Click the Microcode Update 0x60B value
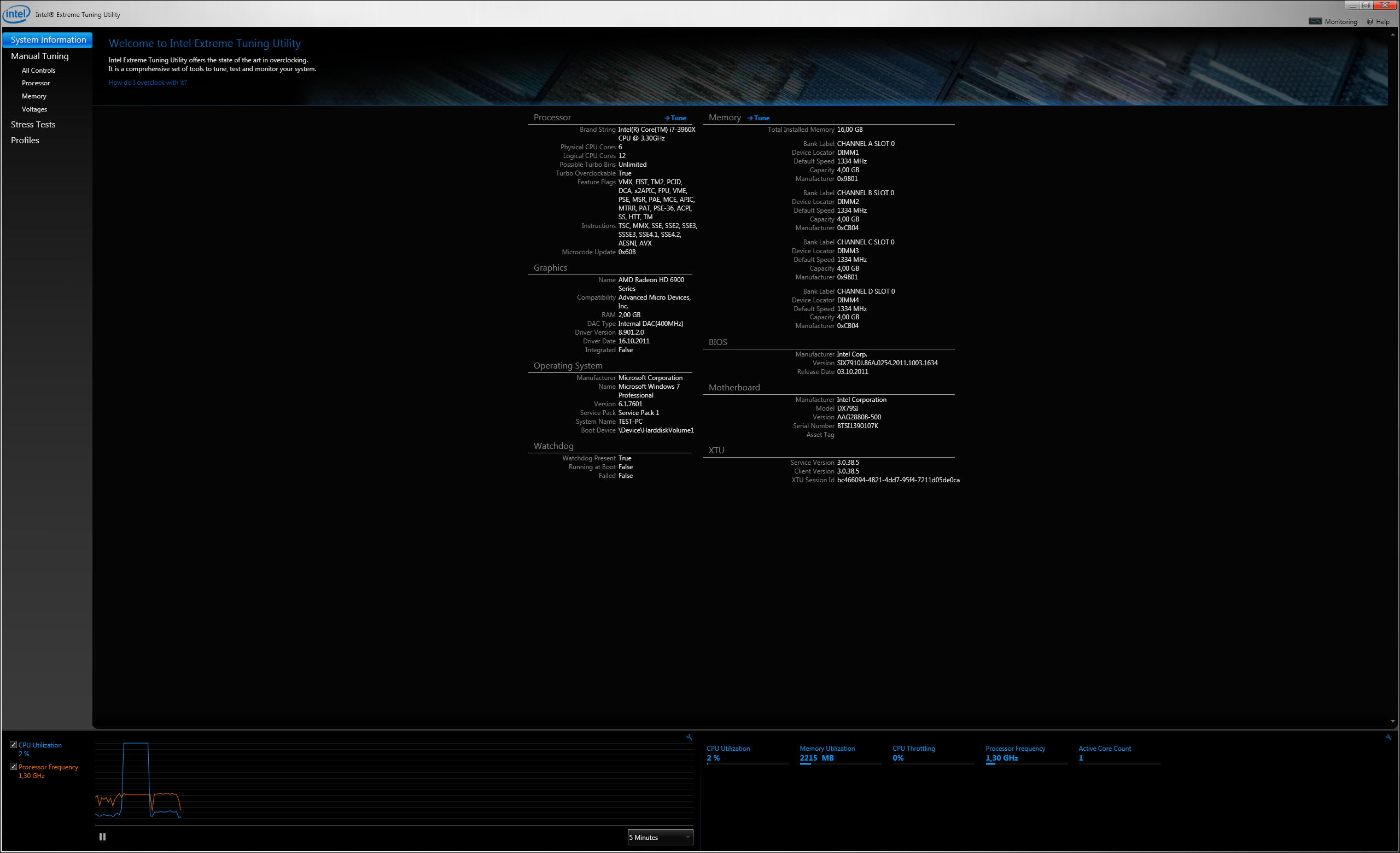Viewport: 1400px width, 853px height. pos(627,252)
